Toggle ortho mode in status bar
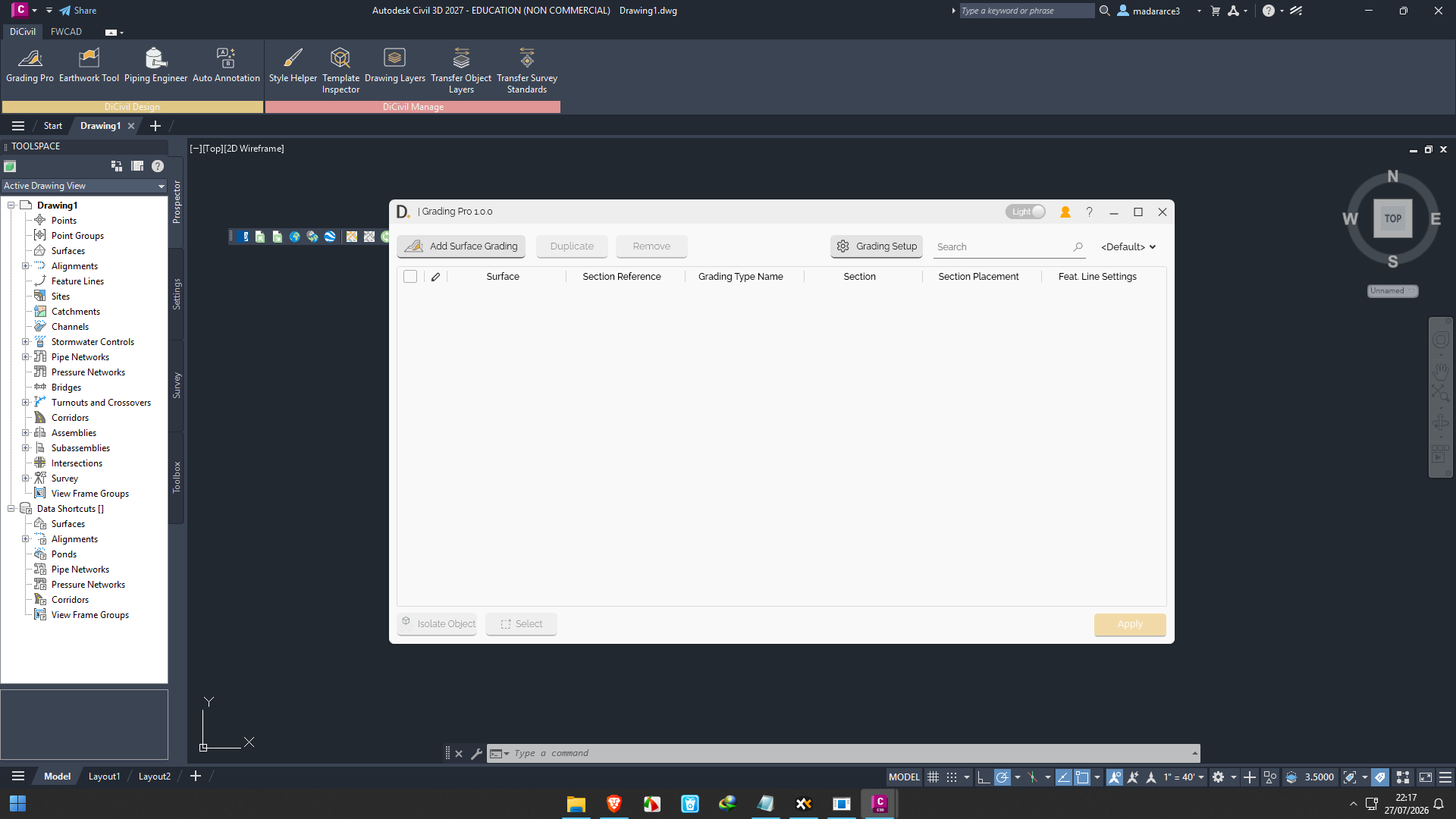Screen dimensions: 1456x819 pyautogui.click(x=984, y=777)
